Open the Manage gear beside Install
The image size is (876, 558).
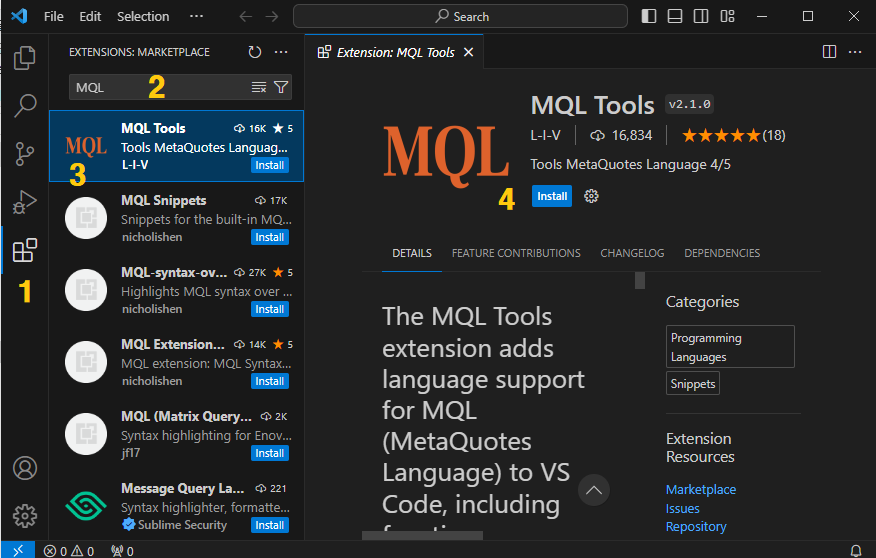[x=591, y=196]
